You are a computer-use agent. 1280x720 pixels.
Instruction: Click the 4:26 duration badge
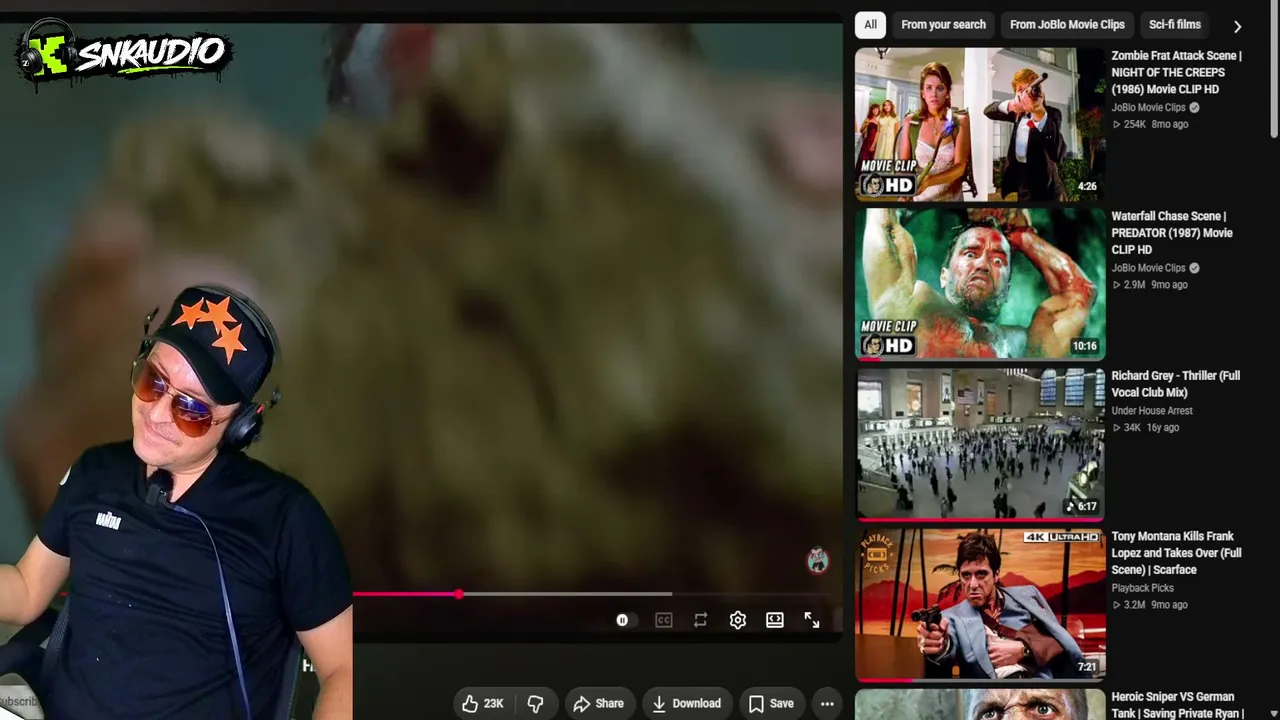pyautogui.click(x=1087, y=186)
